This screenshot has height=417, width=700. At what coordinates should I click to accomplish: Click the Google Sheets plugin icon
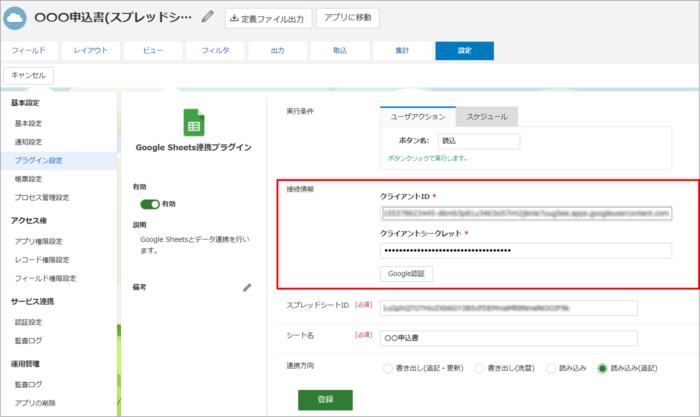(x=194, y=122)
